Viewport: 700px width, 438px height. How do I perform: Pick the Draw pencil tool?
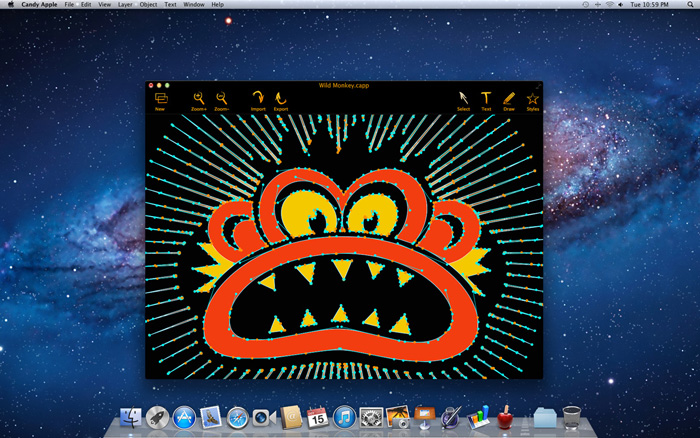point(509,101)
